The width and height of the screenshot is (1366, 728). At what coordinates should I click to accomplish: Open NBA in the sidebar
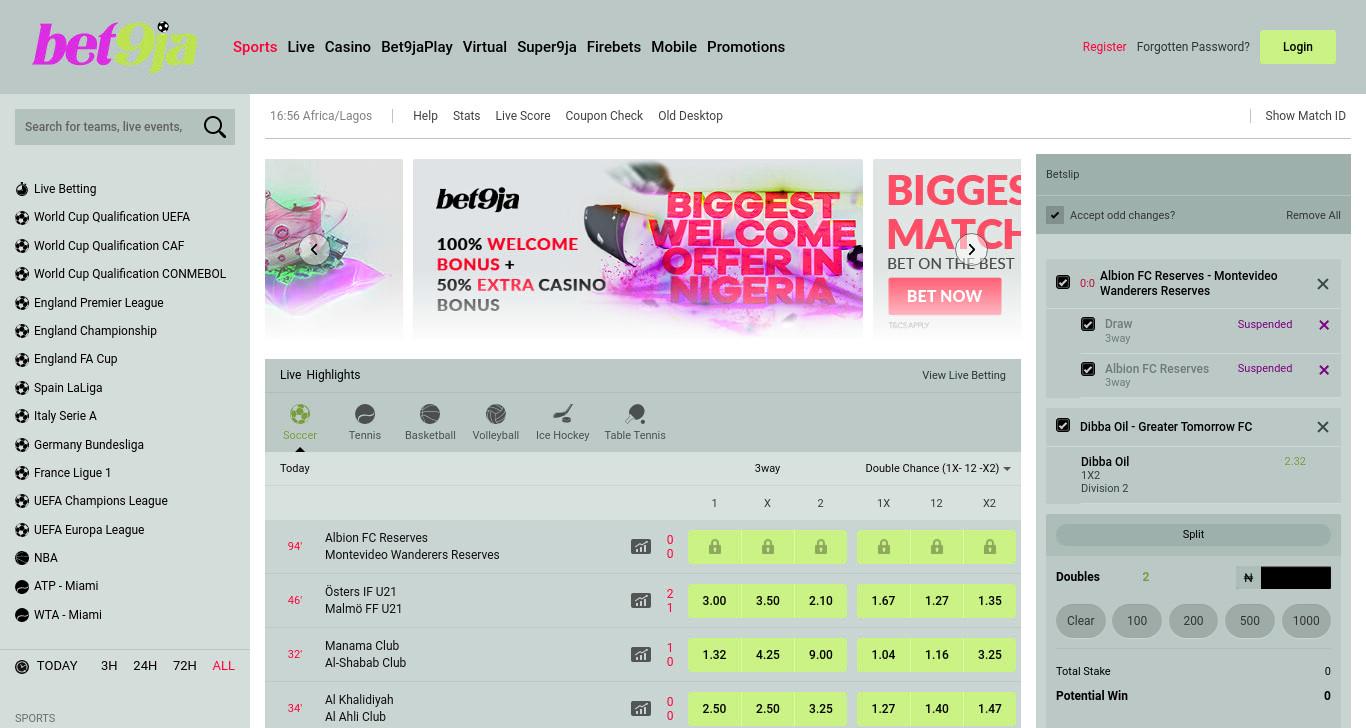pos(45,558)
